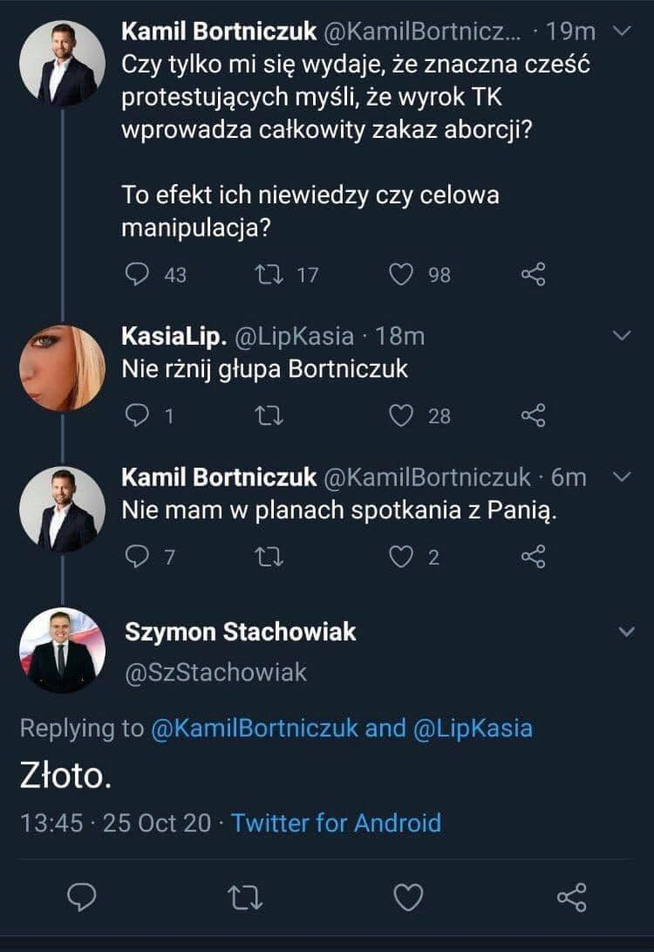This screenshot has width=654, height=952.
Task: Share Bortniczuk's 6m reply tweet
Action: click(x=533, y=557)
